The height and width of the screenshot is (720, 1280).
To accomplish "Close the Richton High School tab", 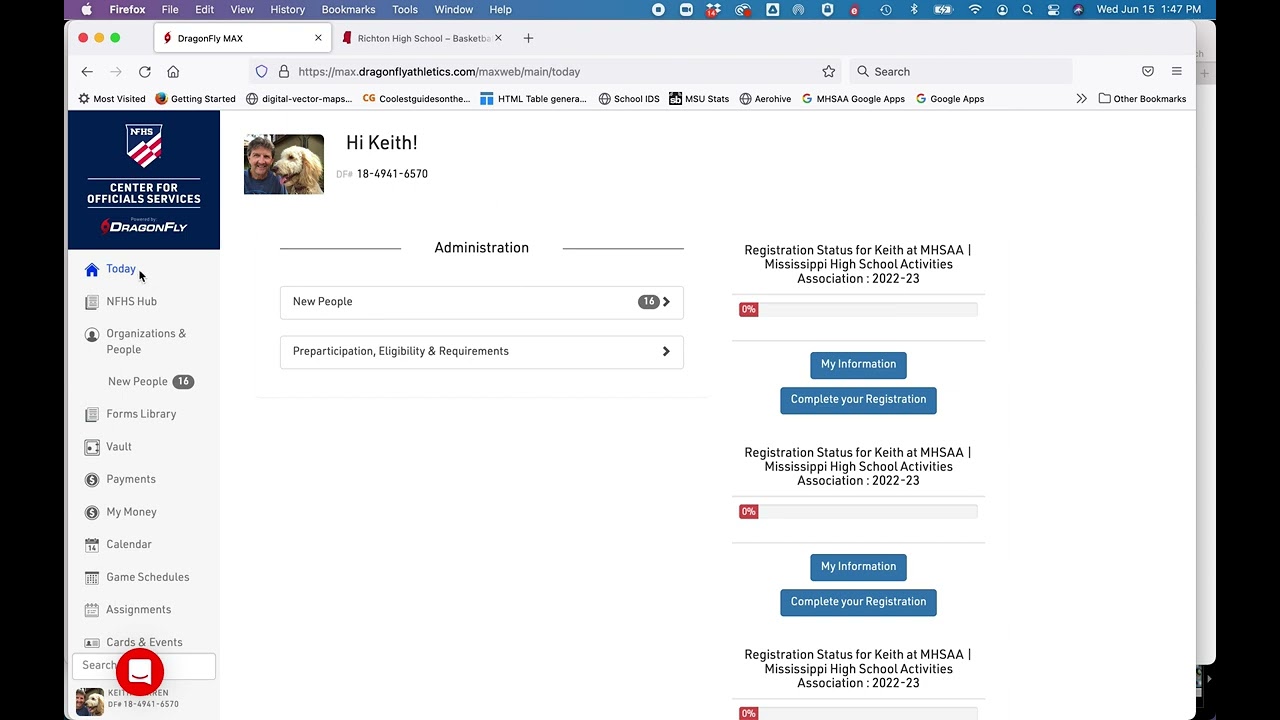I will pos(498,38).
